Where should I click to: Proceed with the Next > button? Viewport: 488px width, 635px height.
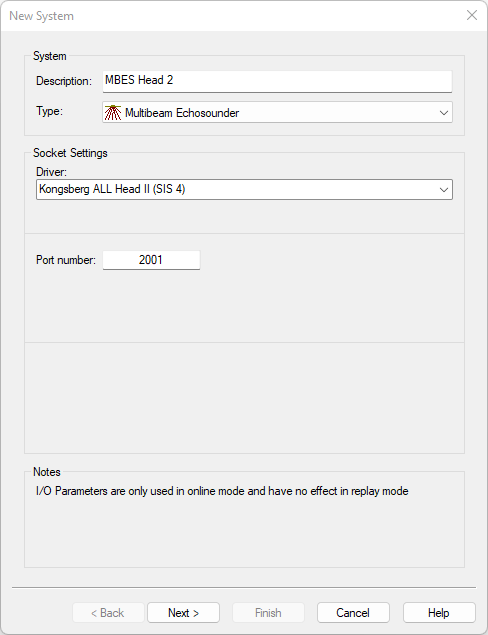(x=183, y=613)
